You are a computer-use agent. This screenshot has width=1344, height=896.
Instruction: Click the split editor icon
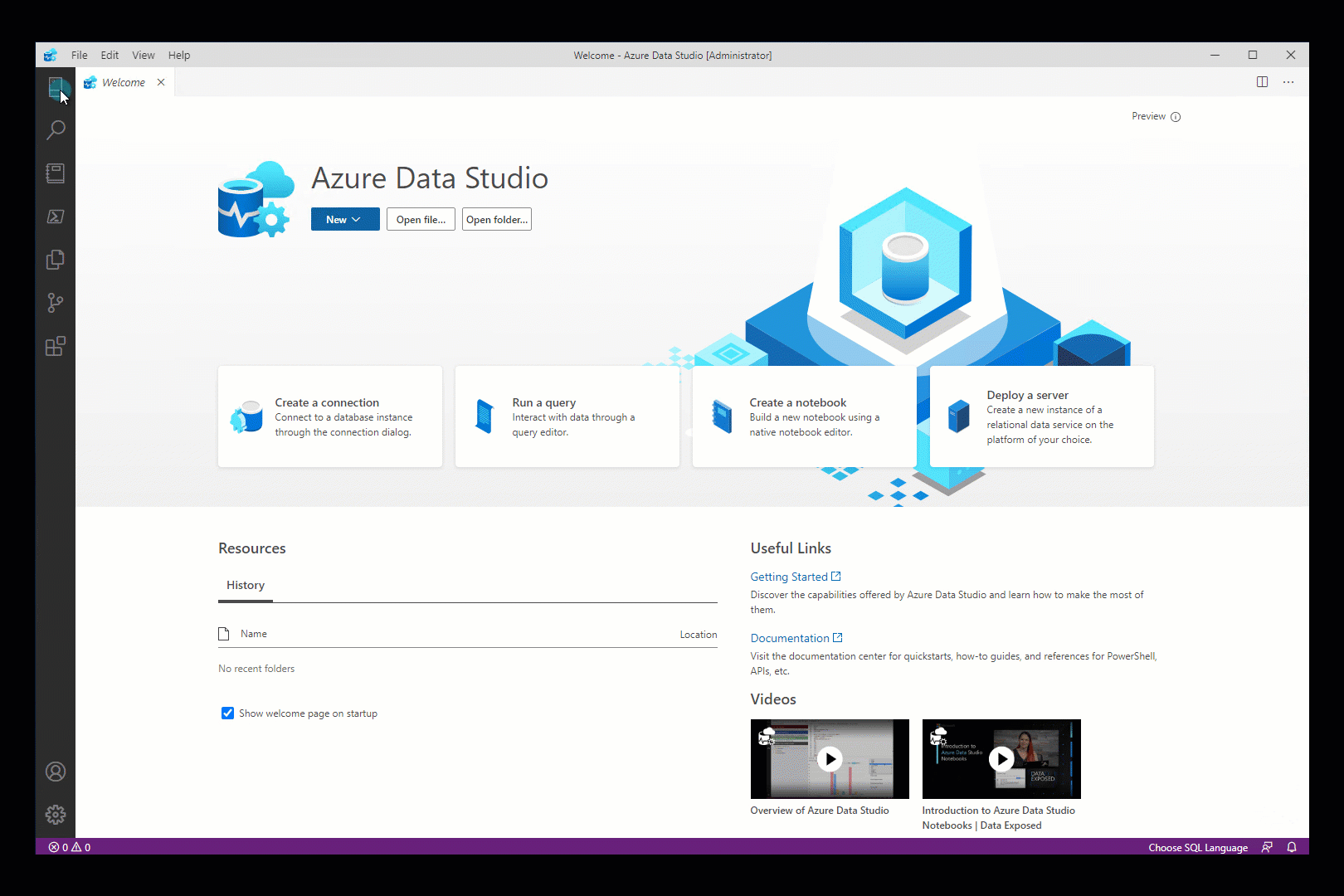pos(1262,82)
